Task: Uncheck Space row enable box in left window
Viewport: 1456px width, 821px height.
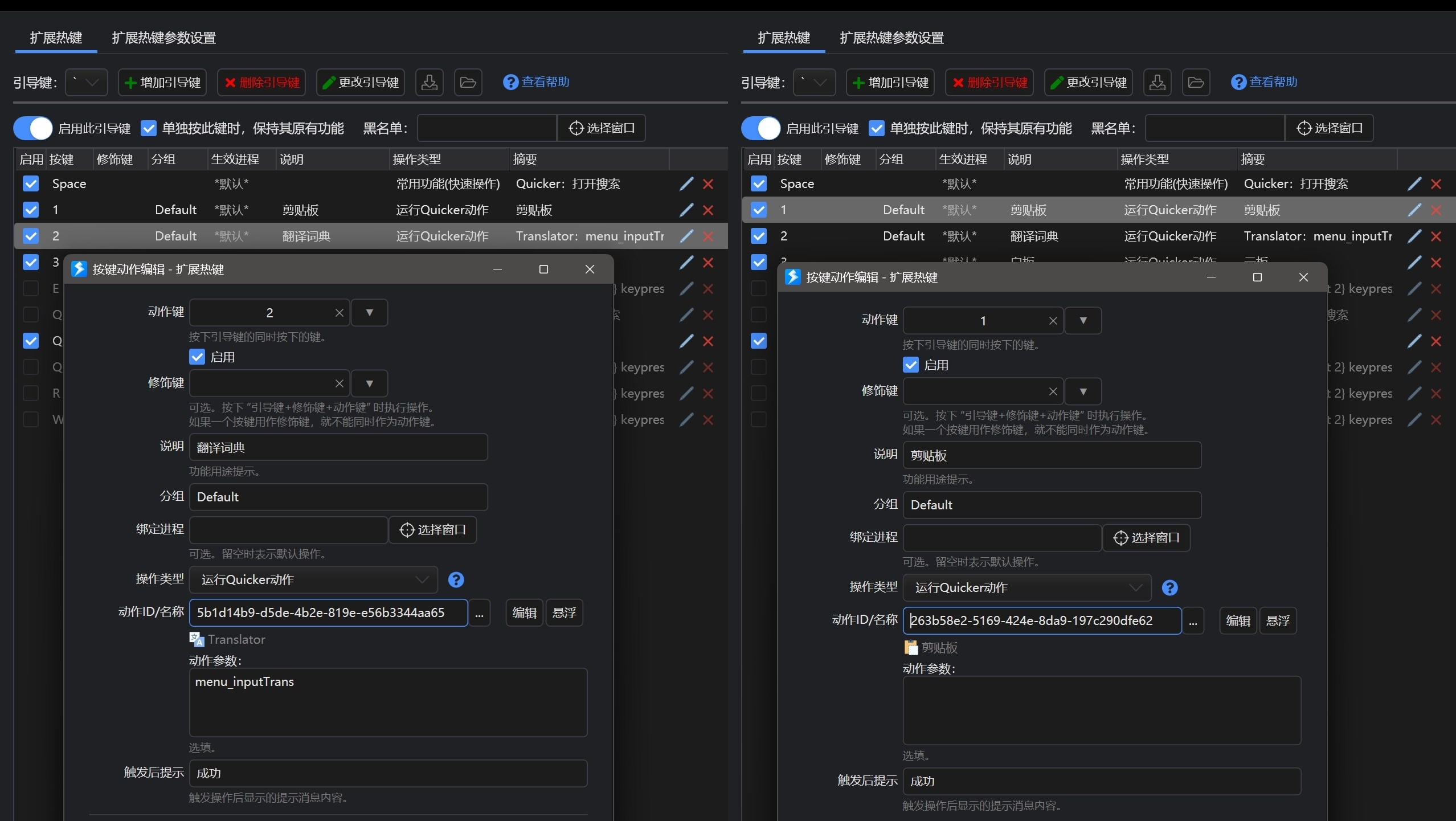Action: coord(31,183)
